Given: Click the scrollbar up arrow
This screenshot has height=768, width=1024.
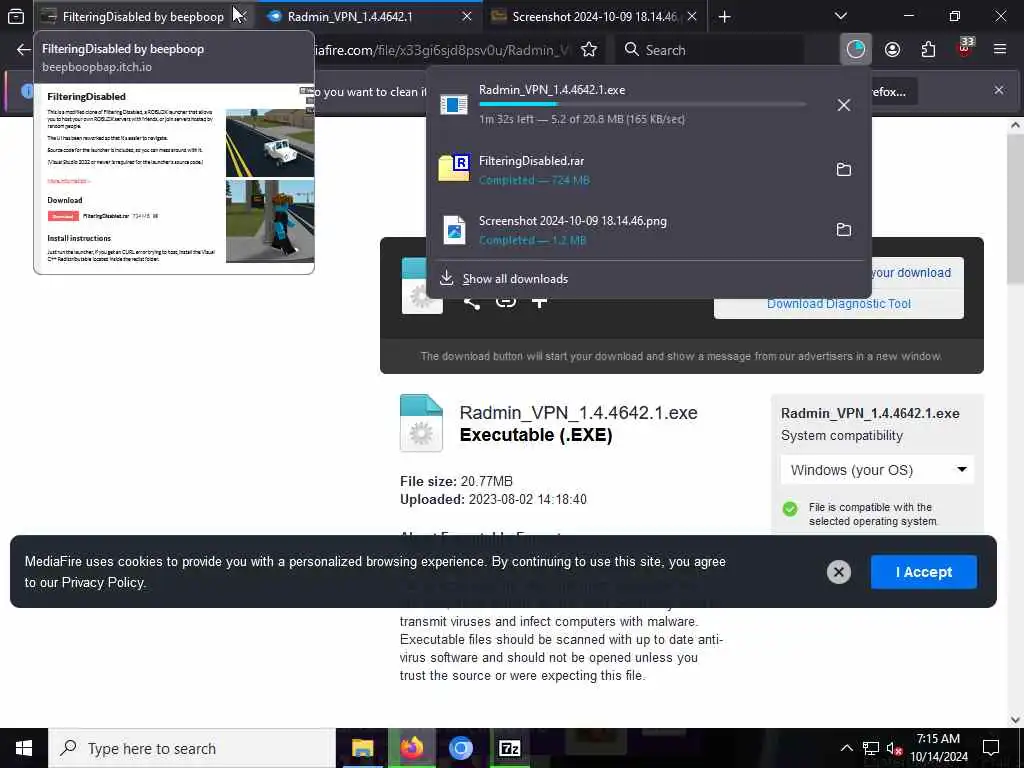Looking at the screenshot, I should [1016, 125].
